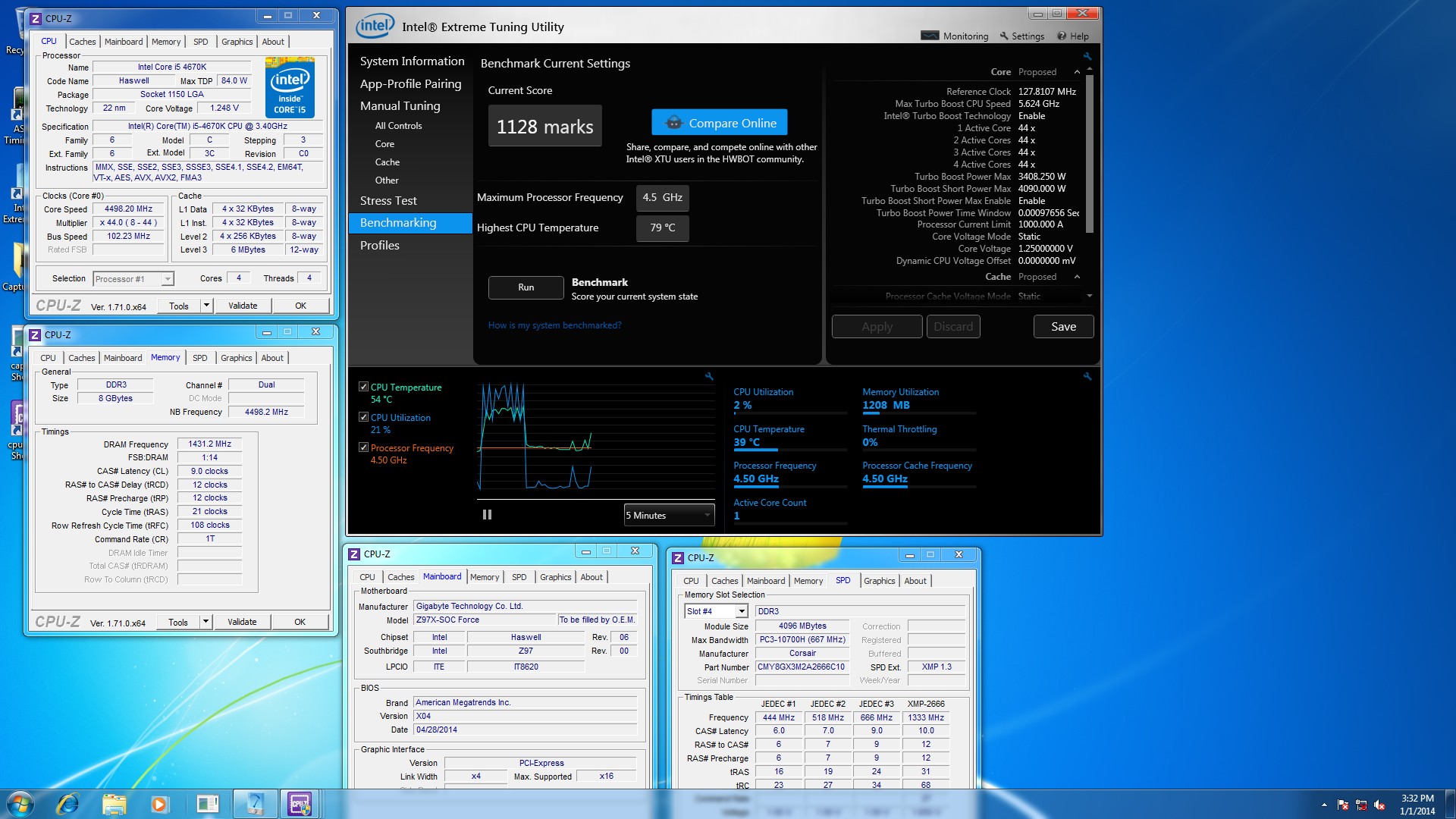Click CPU-Z icon in taskbar
The width and height of the screenshot is (1456, 819).
pos(300,804)
